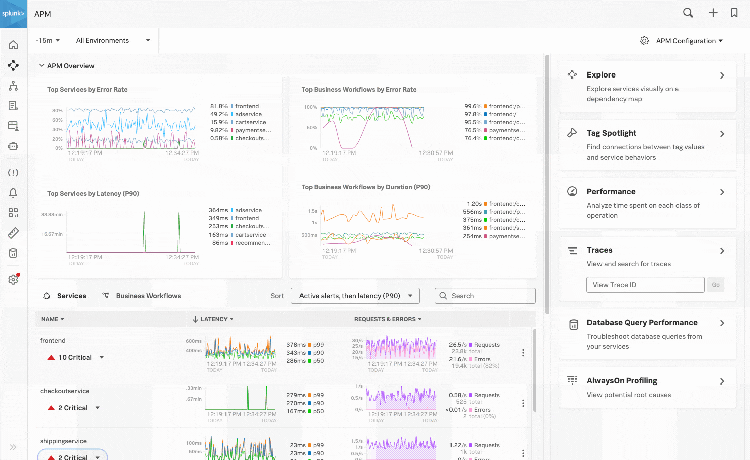Open the alerts bell icon in the sidebar
The height and width of the screenshot is (460, 750).
point(13,192)
